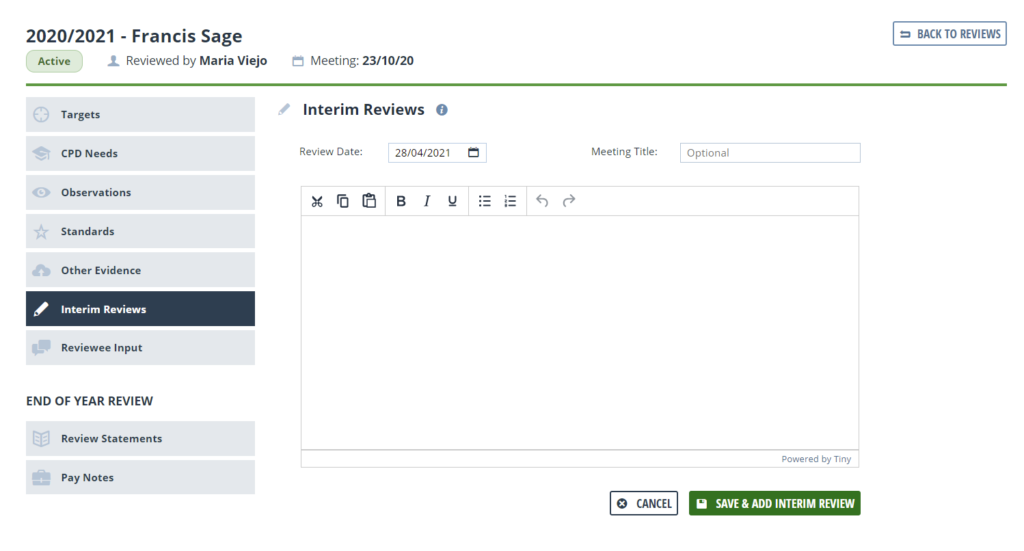Screen dimensions: 1024x551
Task: Click the Back to Reviews button
Action: (950, 34)
